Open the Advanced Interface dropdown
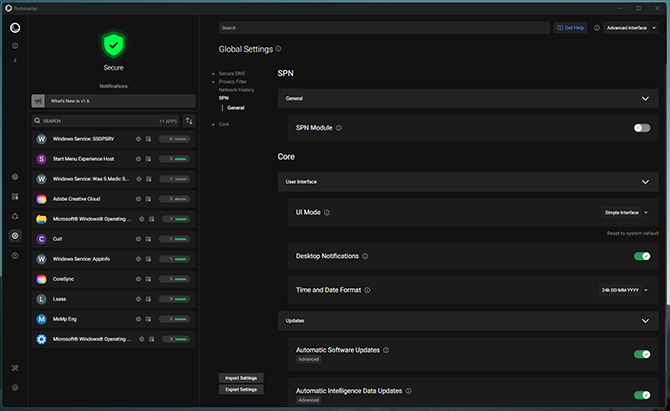670x411 pixels. [x=631, y=28]
